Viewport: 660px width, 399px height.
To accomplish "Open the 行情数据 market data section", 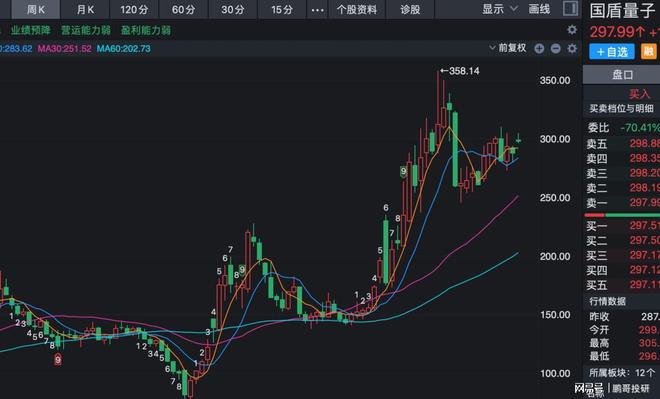I will 607,301.
